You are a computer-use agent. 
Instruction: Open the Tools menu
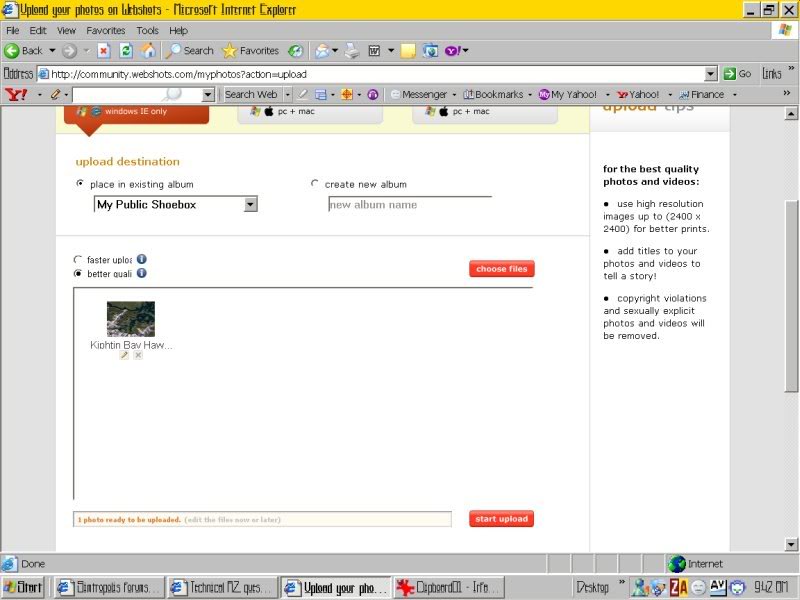[x=147, y=31]
